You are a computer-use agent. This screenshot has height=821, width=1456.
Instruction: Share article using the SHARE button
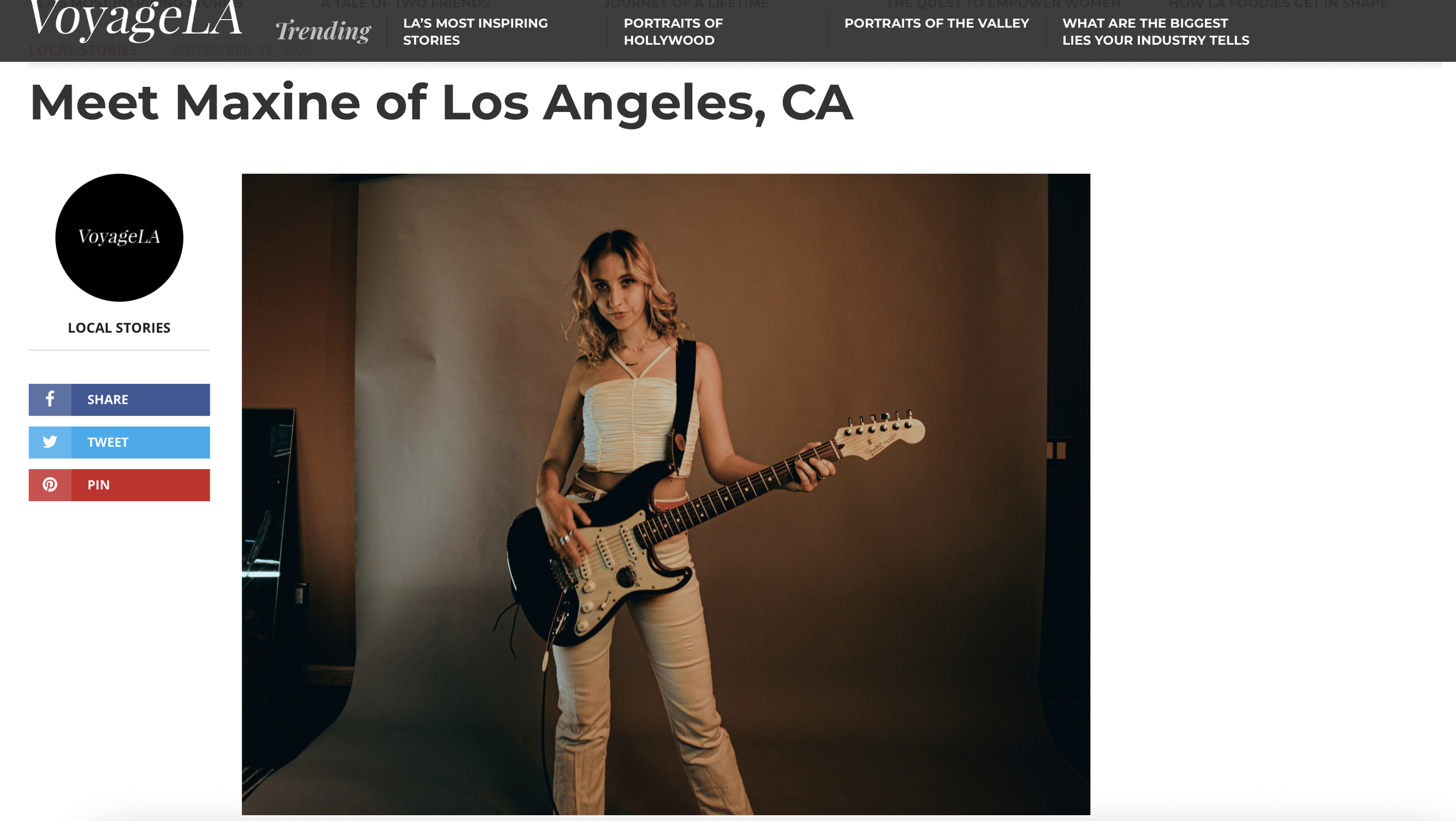pos(119,400)
